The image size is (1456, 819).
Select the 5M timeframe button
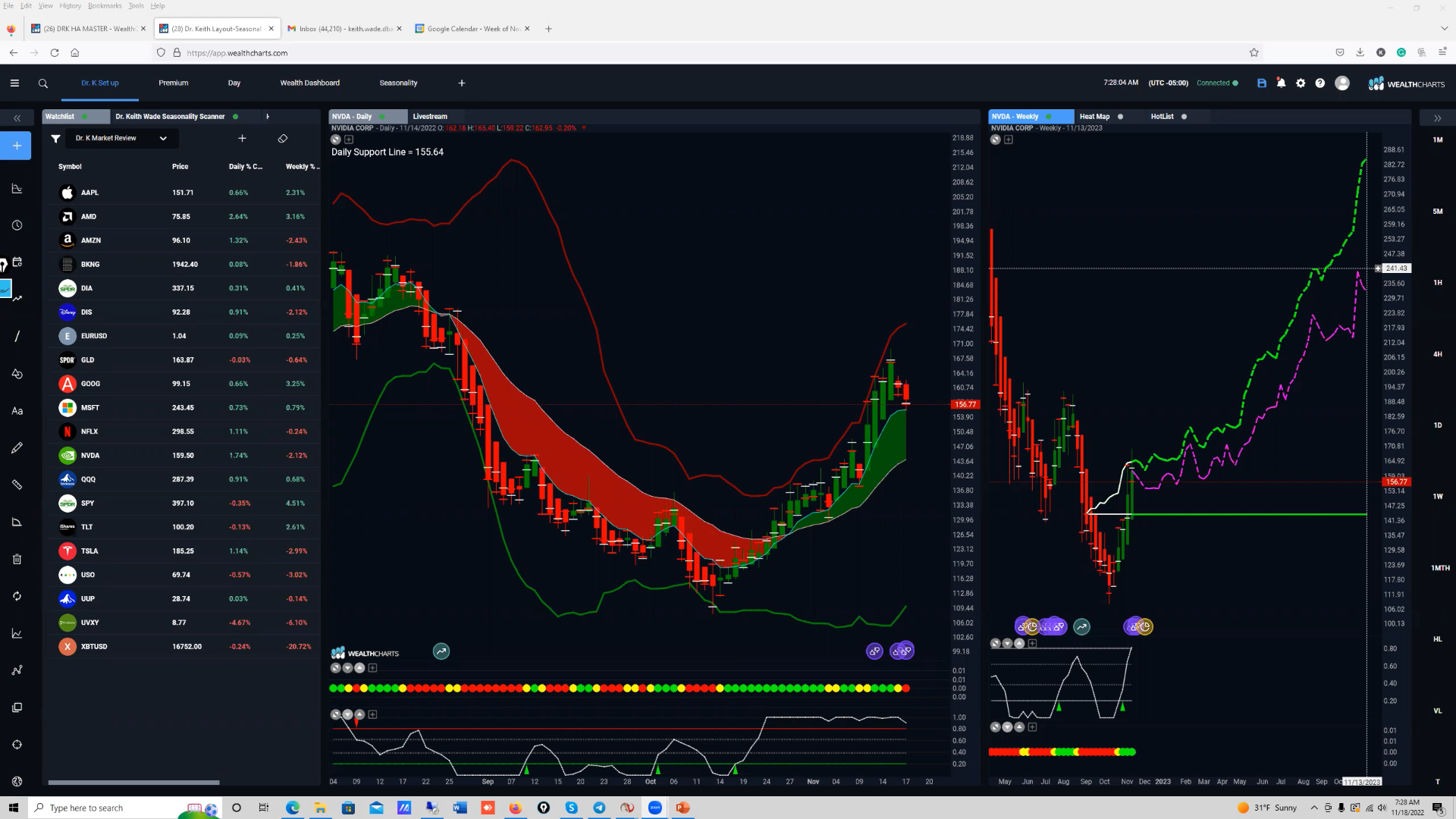point(1438,212)
